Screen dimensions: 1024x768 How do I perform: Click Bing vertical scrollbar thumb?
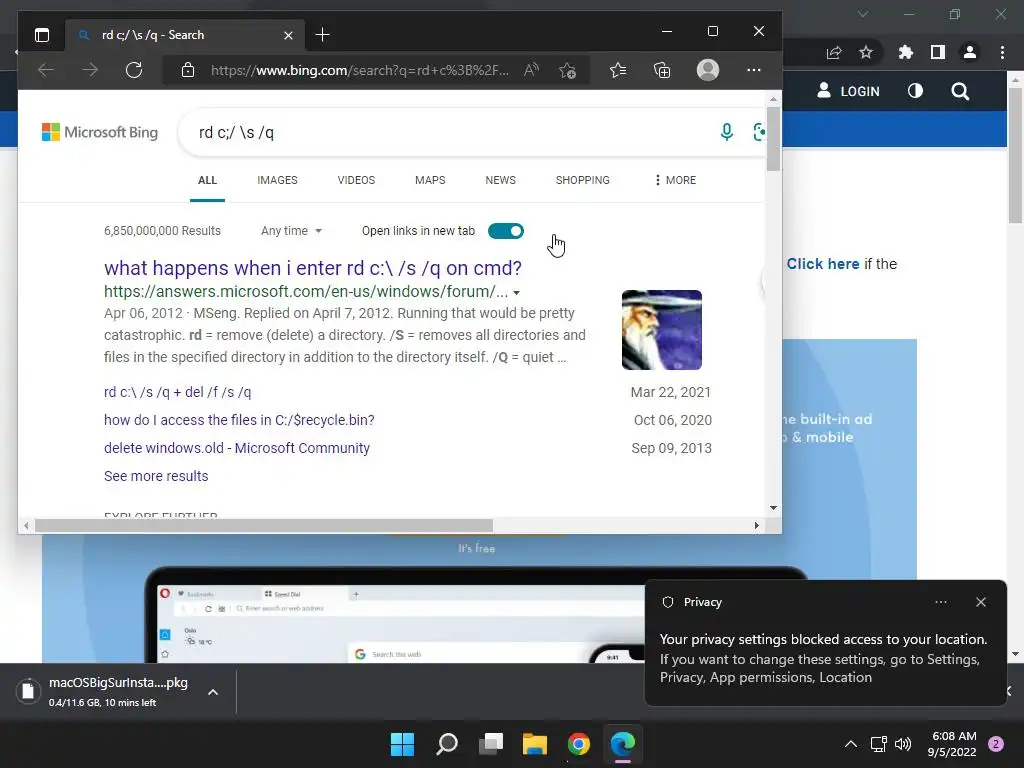[x=773, y=138]
